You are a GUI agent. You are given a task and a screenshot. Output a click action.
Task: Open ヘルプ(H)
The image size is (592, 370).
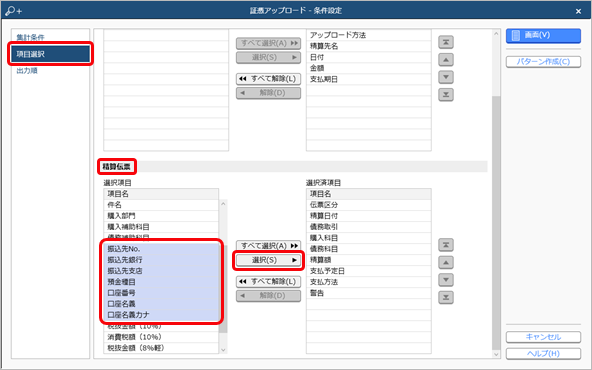pyautogui.click(x=543, y=353)
